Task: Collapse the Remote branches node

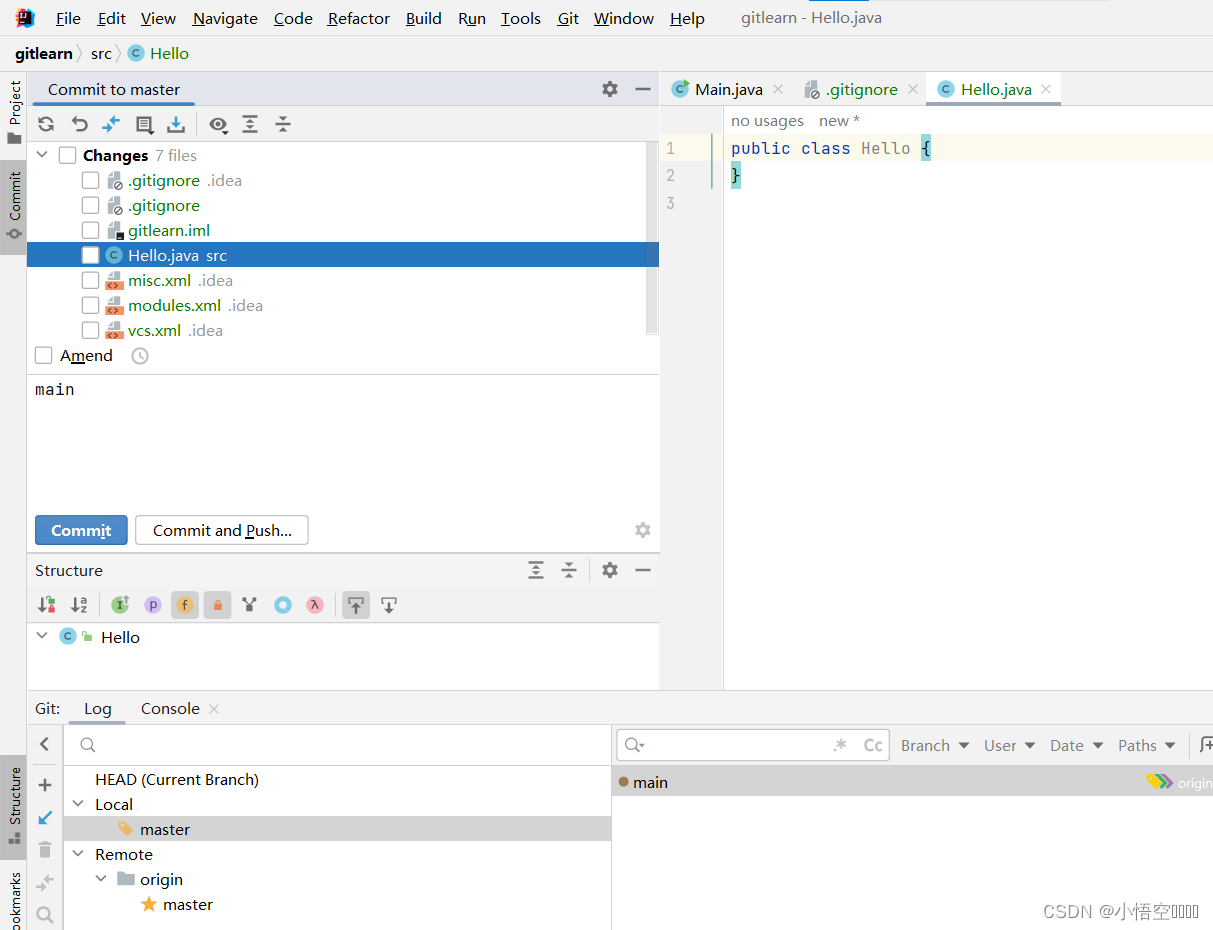Action: pos(78,854)
